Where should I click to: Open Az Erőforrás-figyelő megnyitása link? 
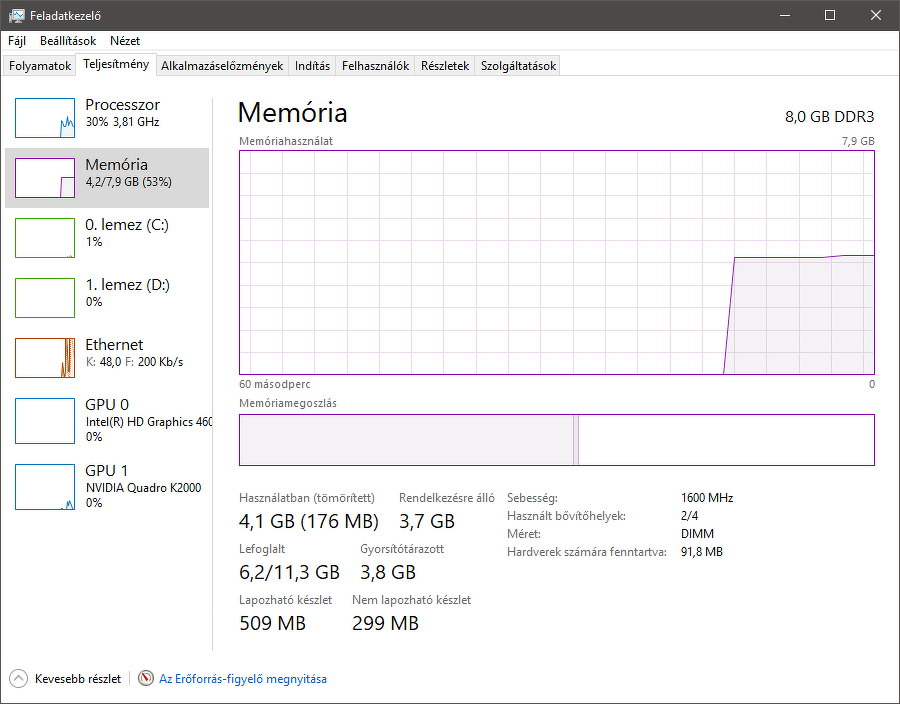pos(243,679)
